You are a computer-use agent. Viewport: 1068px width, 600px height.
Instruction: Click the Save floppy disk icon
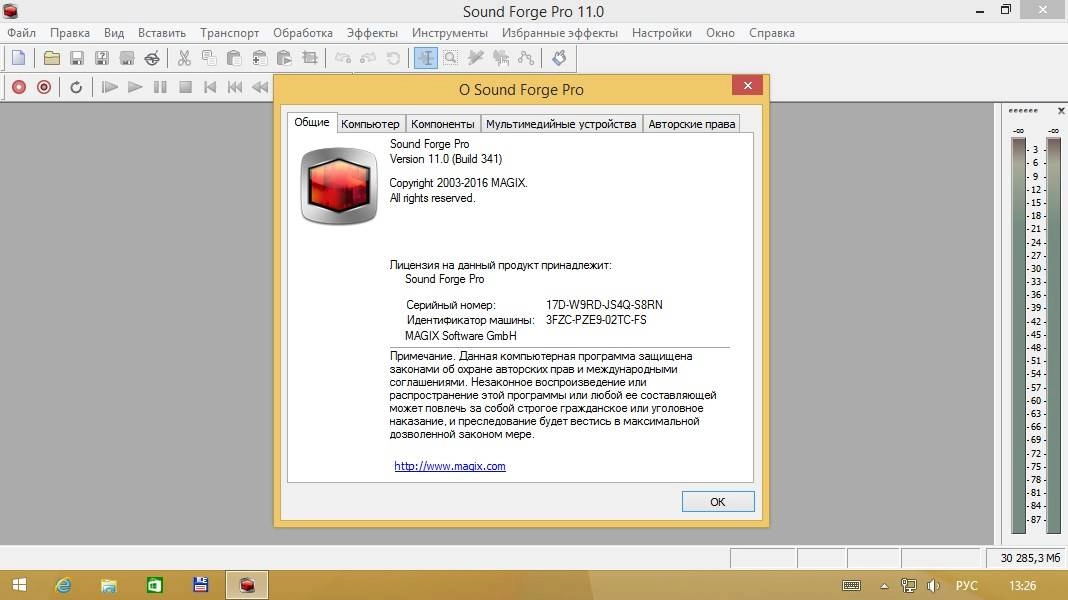(x=77, y=58)
